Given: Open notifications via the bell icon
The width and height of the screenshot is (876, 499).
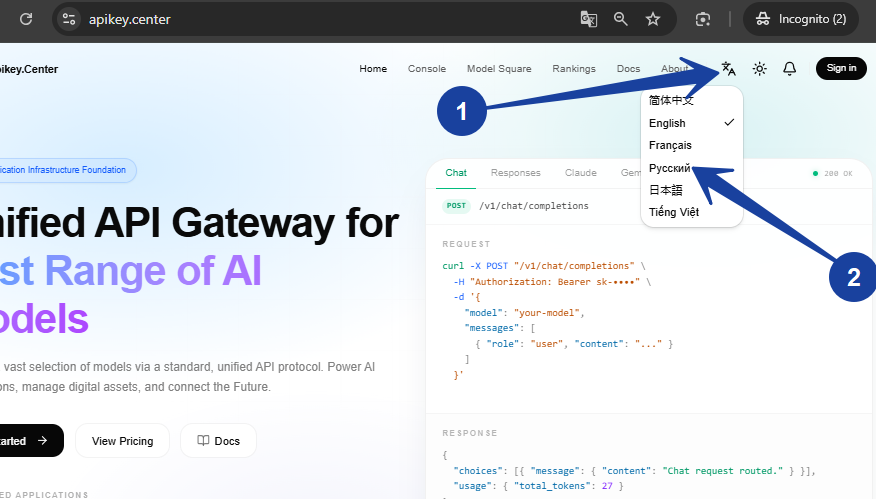Looking at the screenshot, I should coord(789,69).
